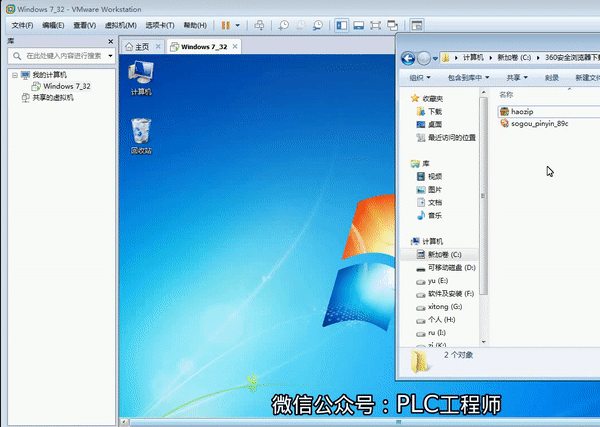Screen dimensions: 600x427
Task: Open the 图片 library
Action: 435,189
